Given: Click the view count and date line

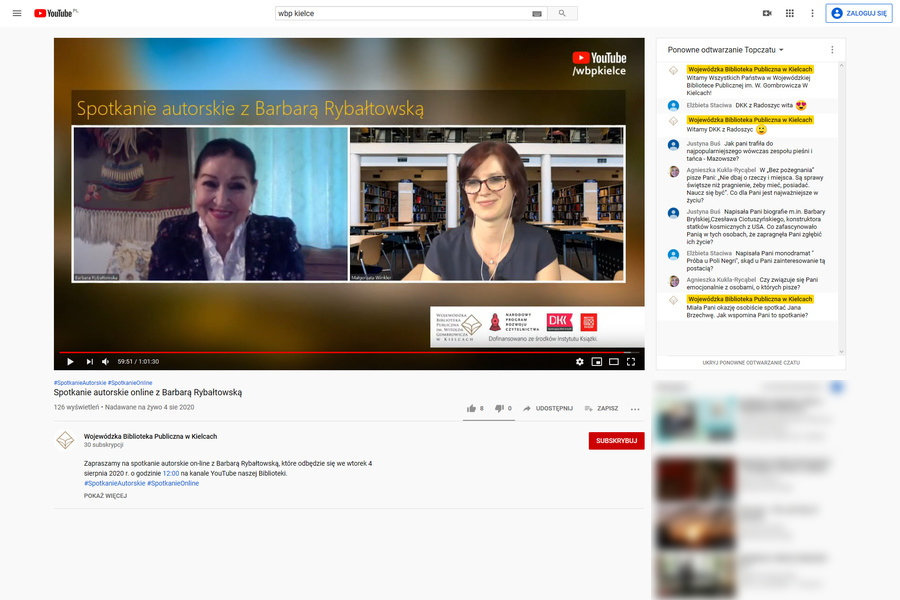Looking at the screenshot, I should (124, 407).
